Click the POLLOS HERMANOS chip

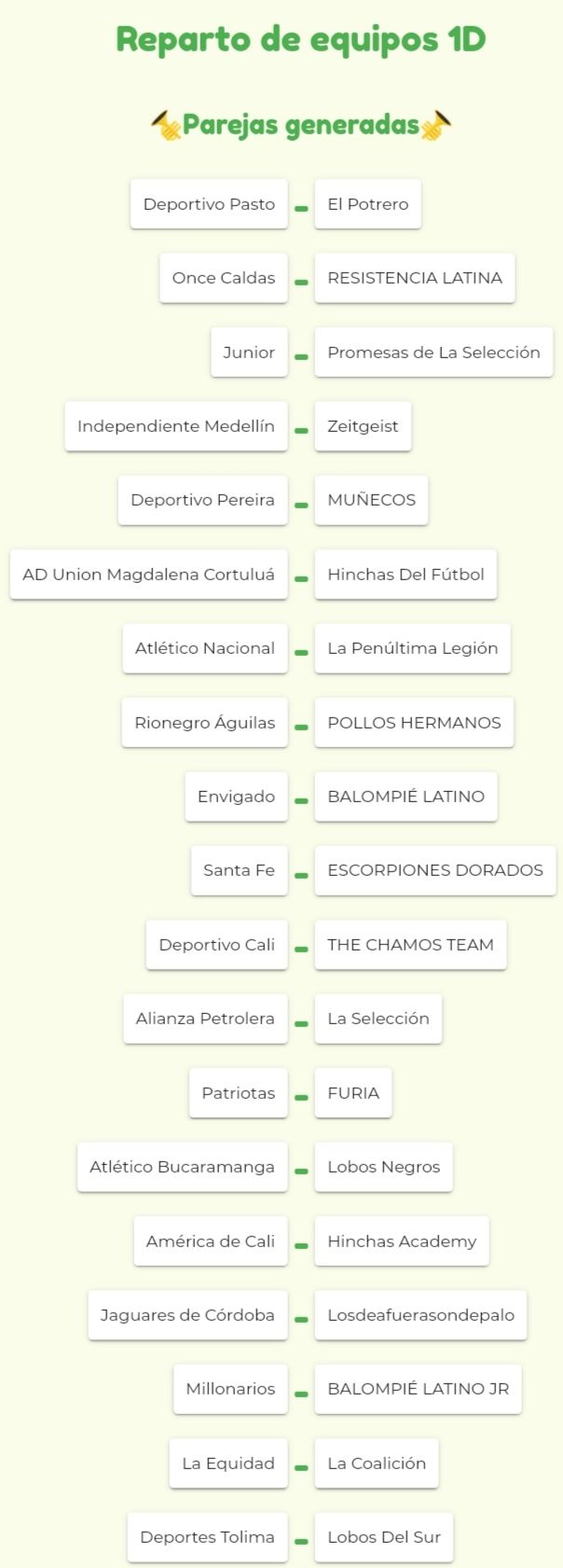click(x=414, y=723)
